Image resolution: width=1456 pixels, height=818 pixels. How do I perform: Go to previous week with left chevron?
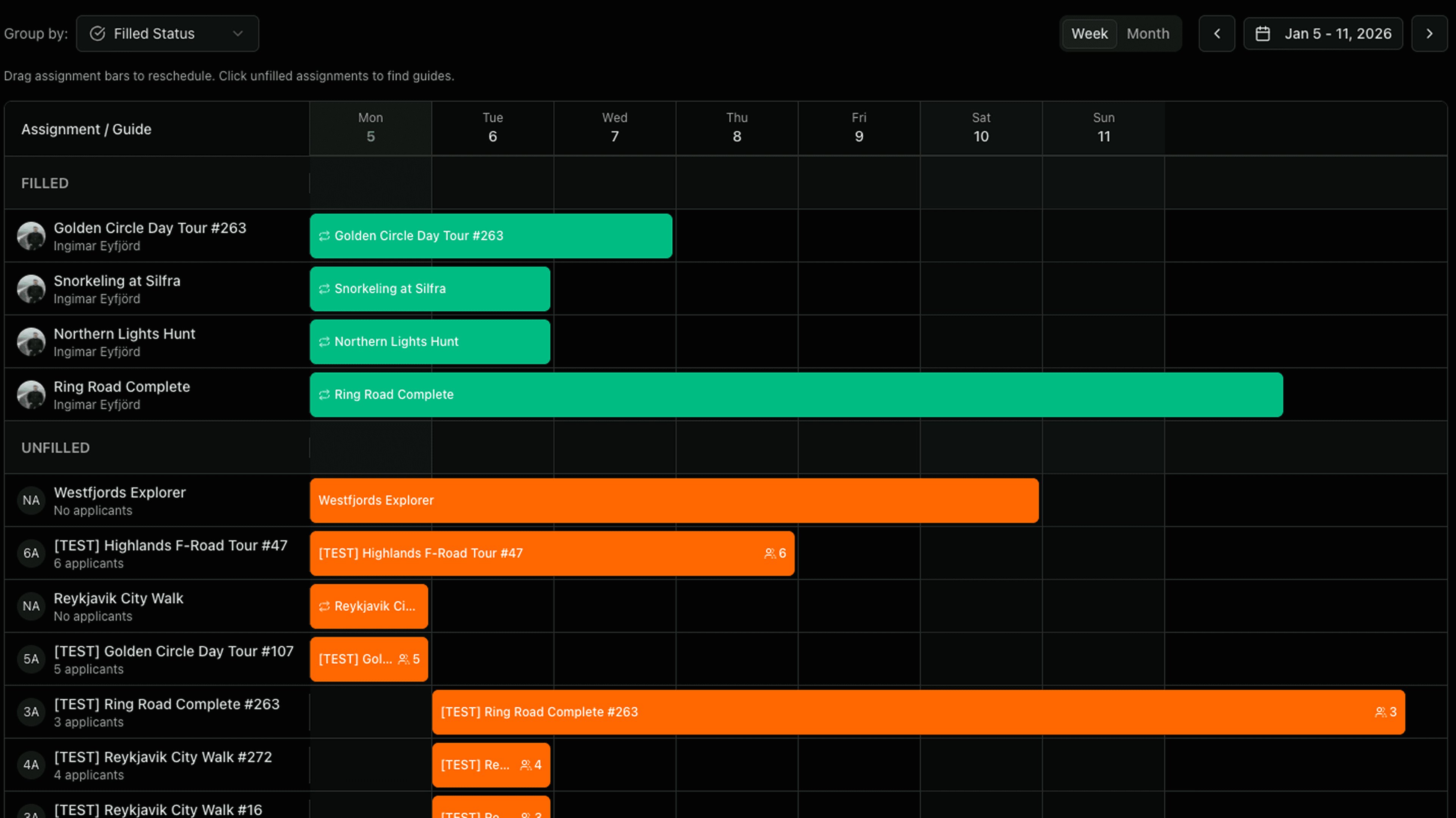coord(1217,34)
